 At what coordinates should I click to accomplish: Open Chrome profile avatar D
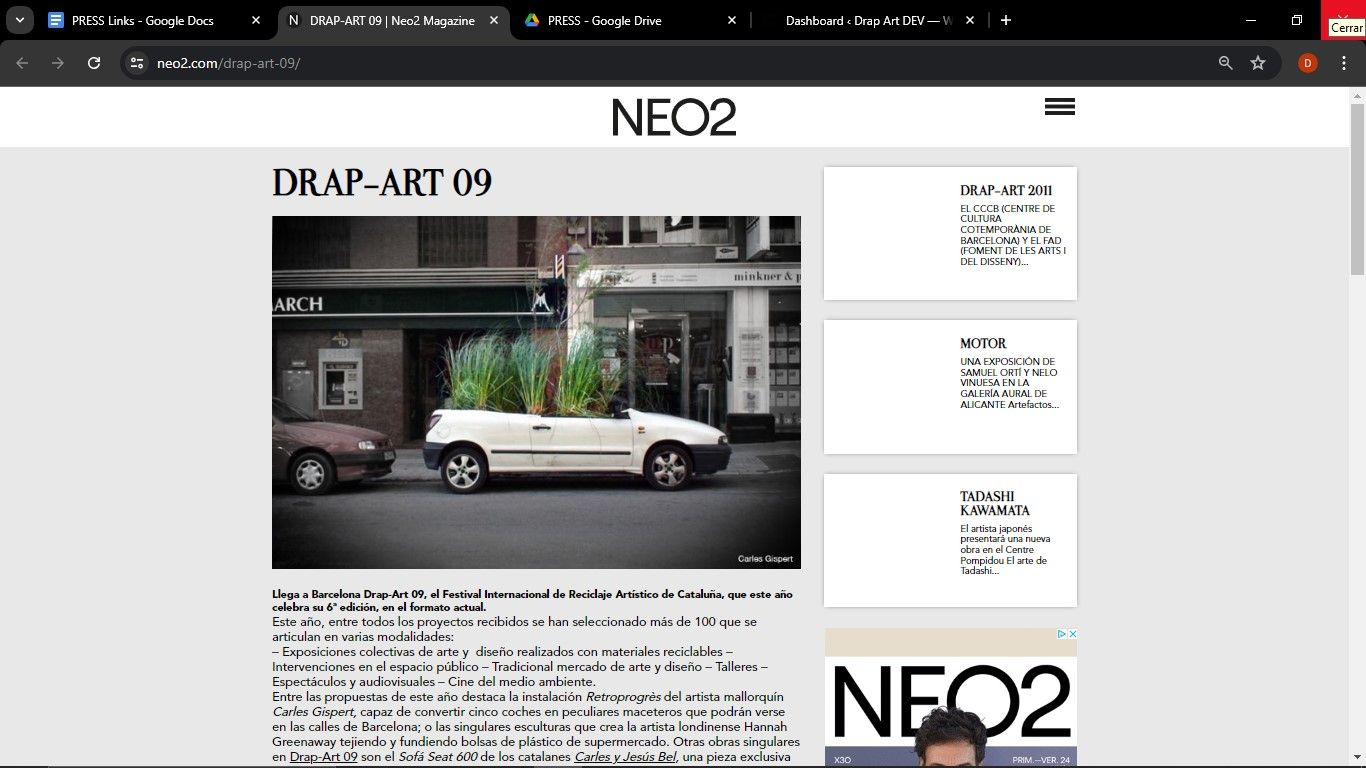(1307, 63)
